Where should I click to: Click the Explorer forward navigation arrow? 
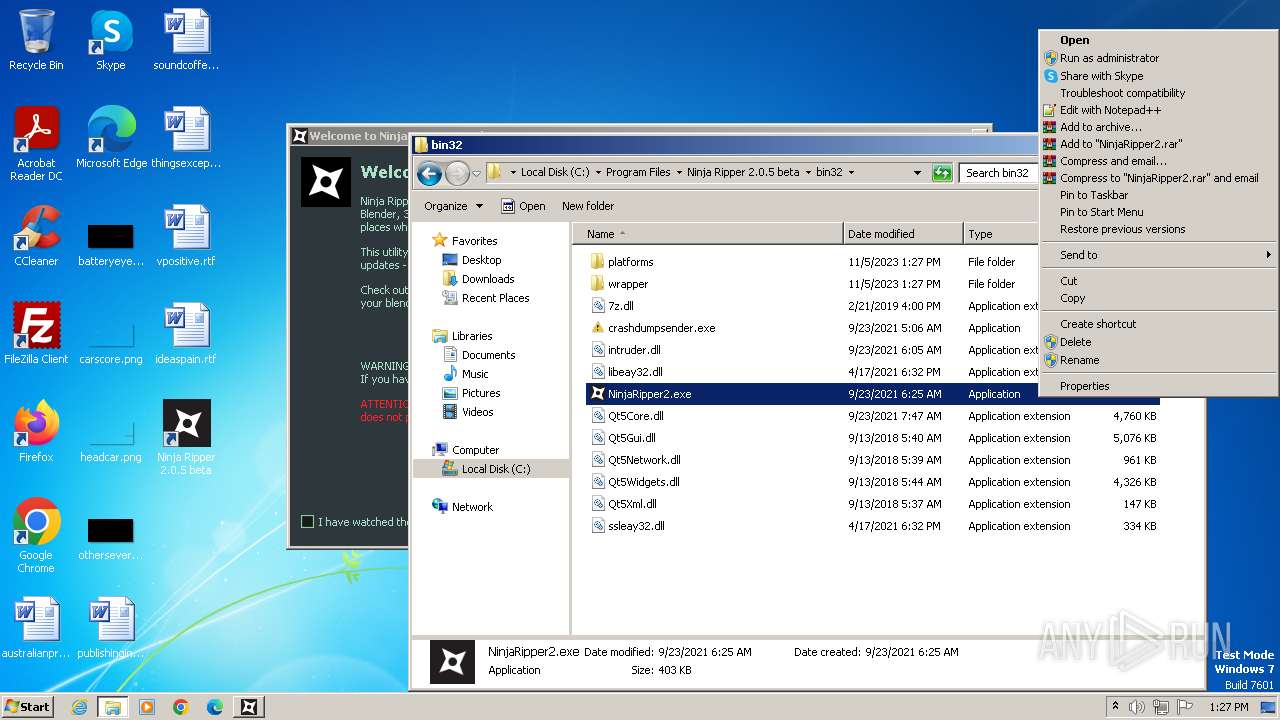tap(457, 173)
